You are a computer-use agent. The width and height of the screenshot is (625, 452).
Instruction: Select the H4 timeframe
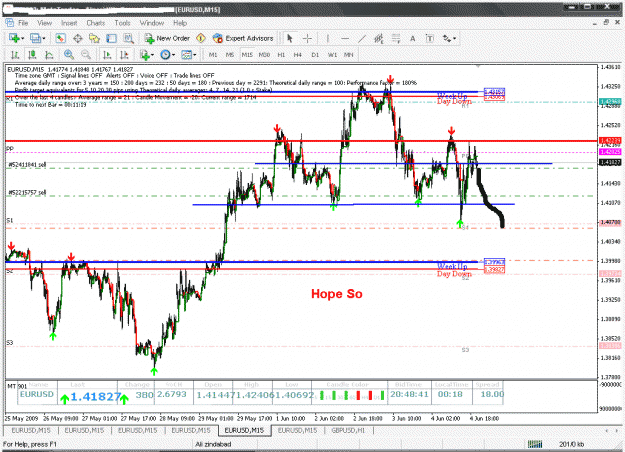(298, 55)
